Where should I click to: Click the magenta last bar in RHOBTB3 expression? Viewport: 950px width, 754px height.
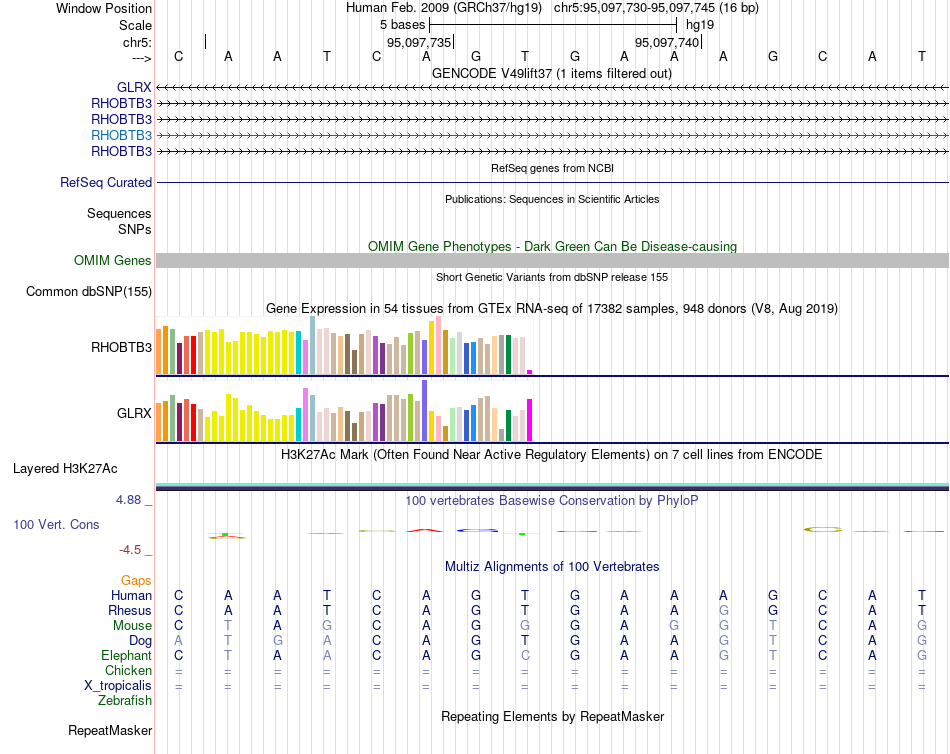tap(530, 372)
